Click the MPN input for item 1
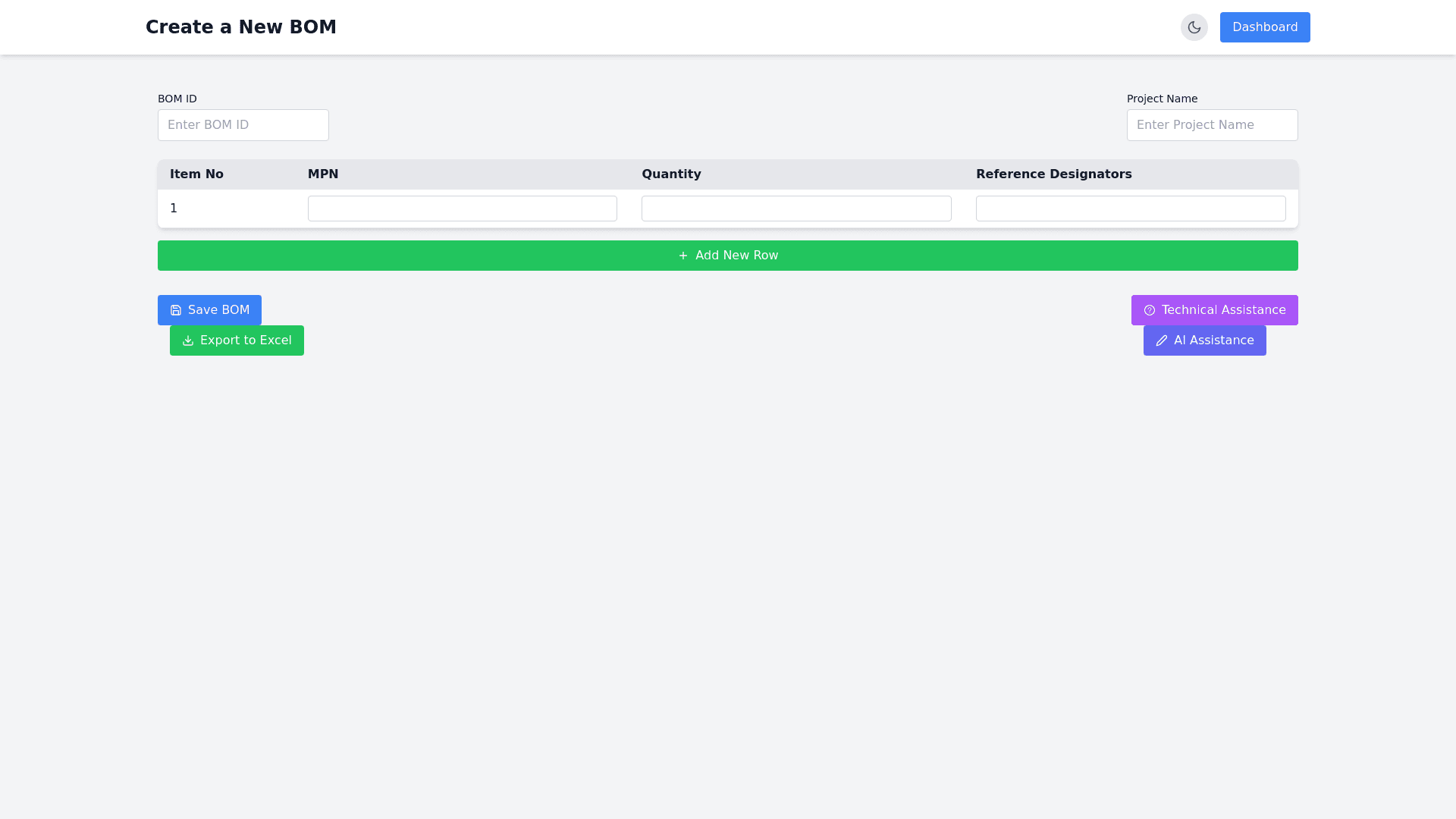 point(462,208)
